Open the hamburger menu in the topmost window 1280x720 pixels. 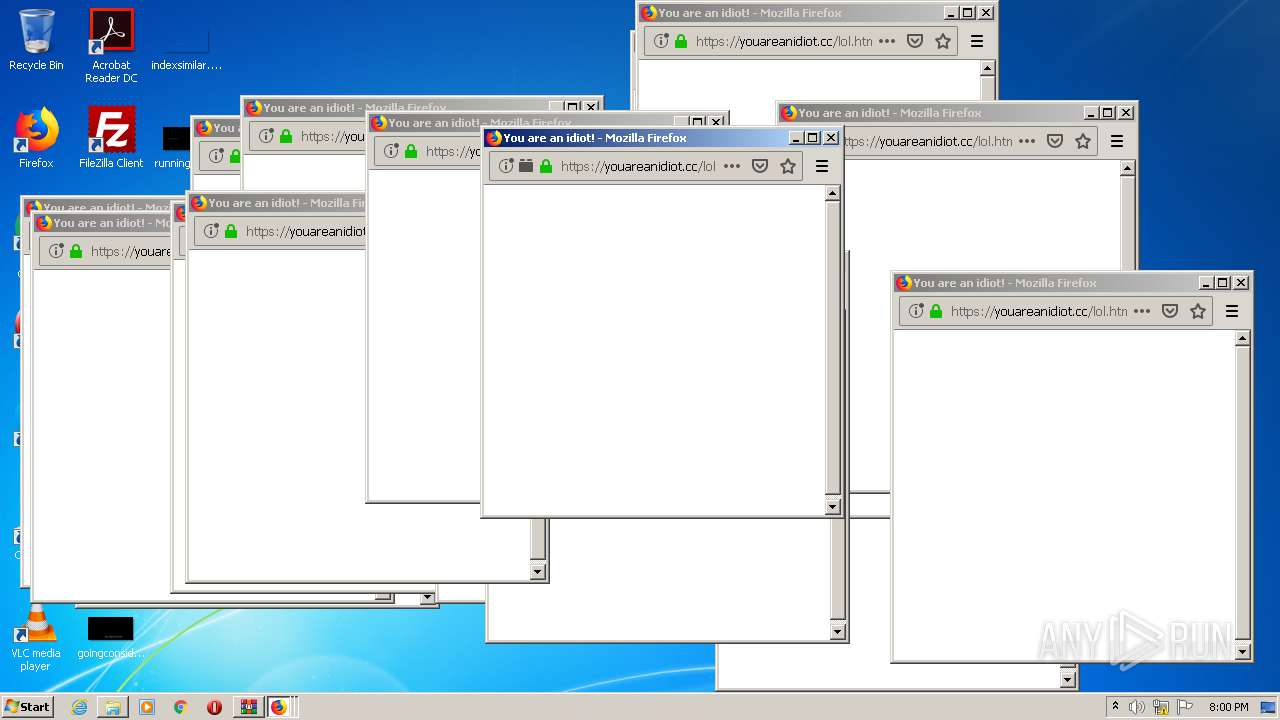click(x=977, y=41)
